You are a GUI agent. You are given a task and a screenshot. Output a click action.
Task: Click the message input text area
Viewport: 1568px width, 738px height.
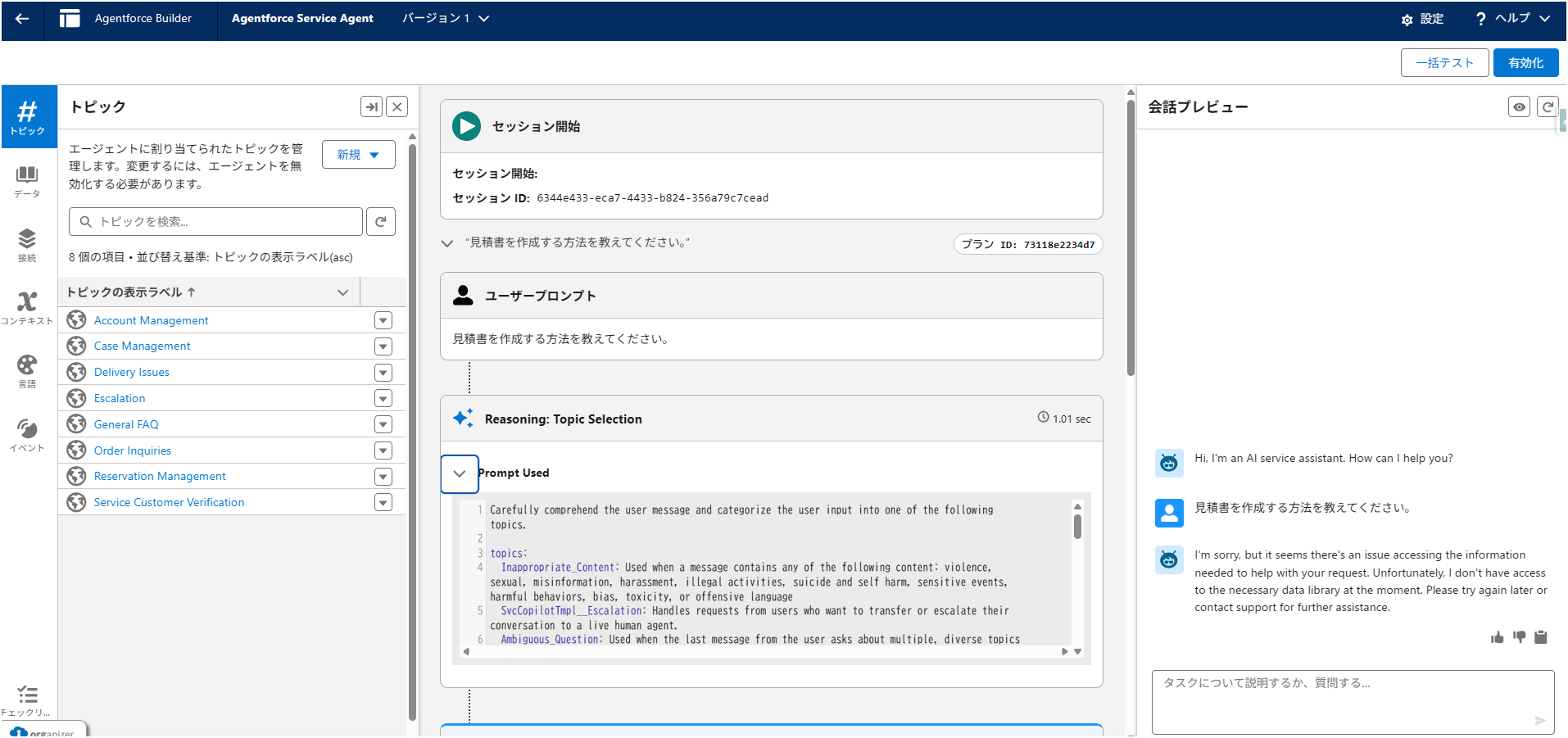[1353, 702]
